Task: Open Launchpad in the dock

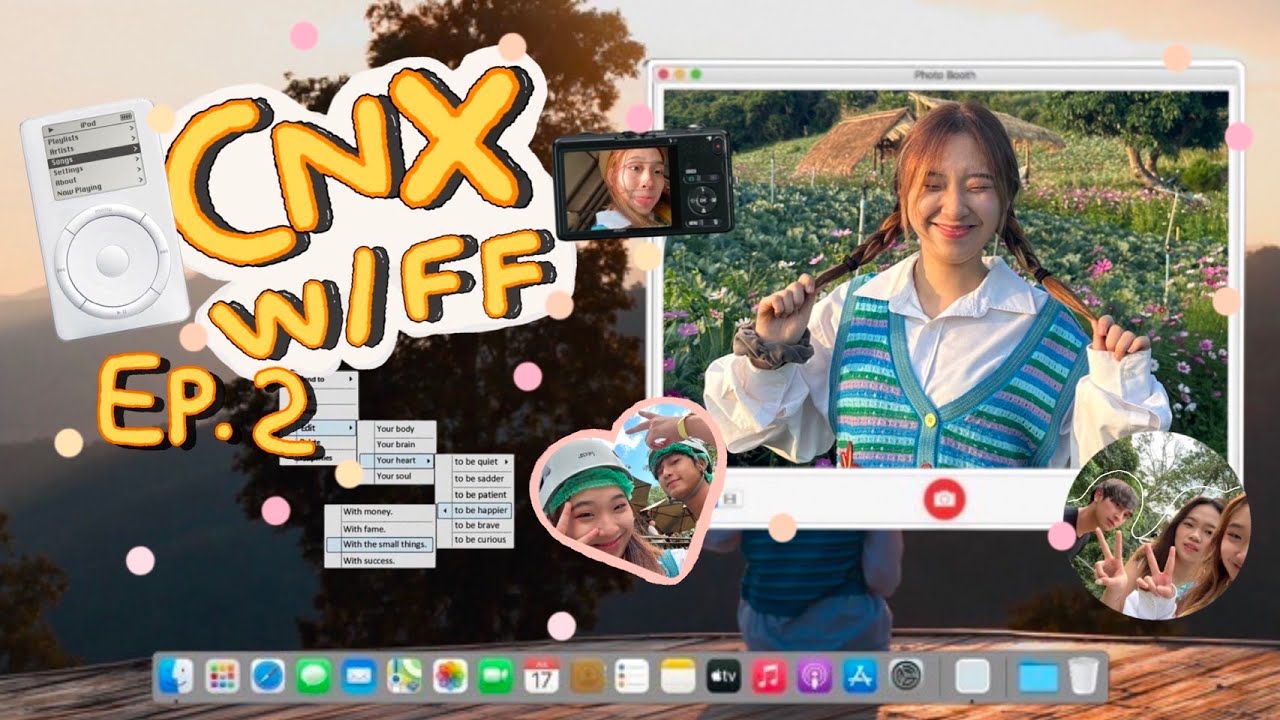Action: (222, 677)
